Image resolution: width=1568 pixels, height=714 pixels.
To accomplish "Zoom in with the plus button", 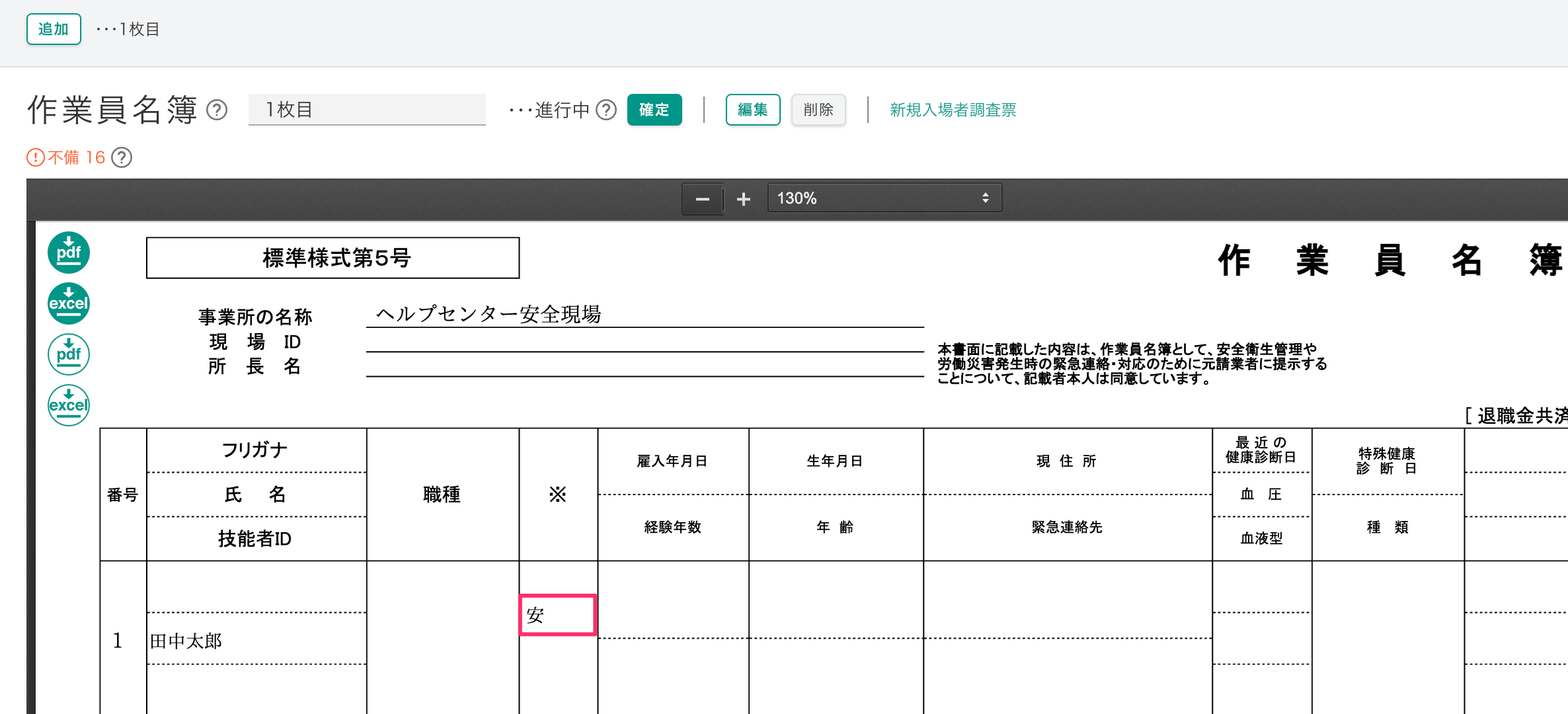I will (744, 199).
